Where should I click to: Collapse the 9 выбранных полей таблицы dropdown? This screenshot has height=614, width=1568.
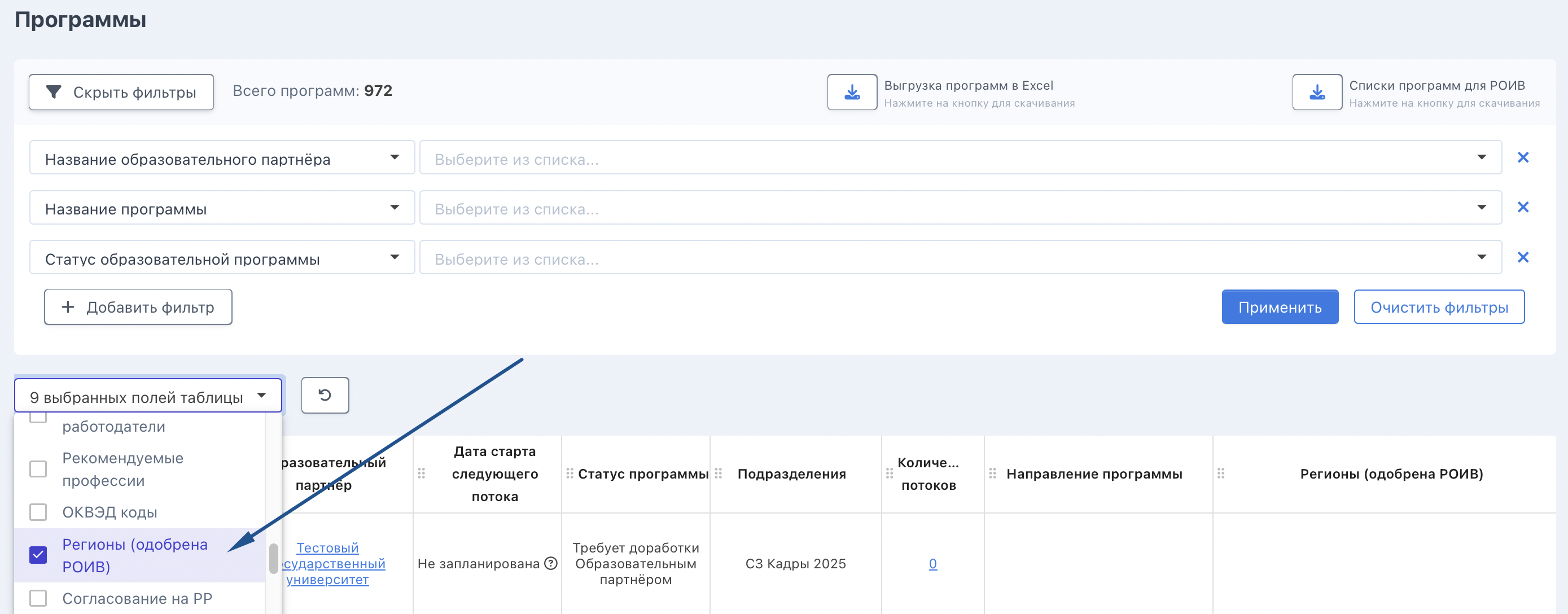148,396
